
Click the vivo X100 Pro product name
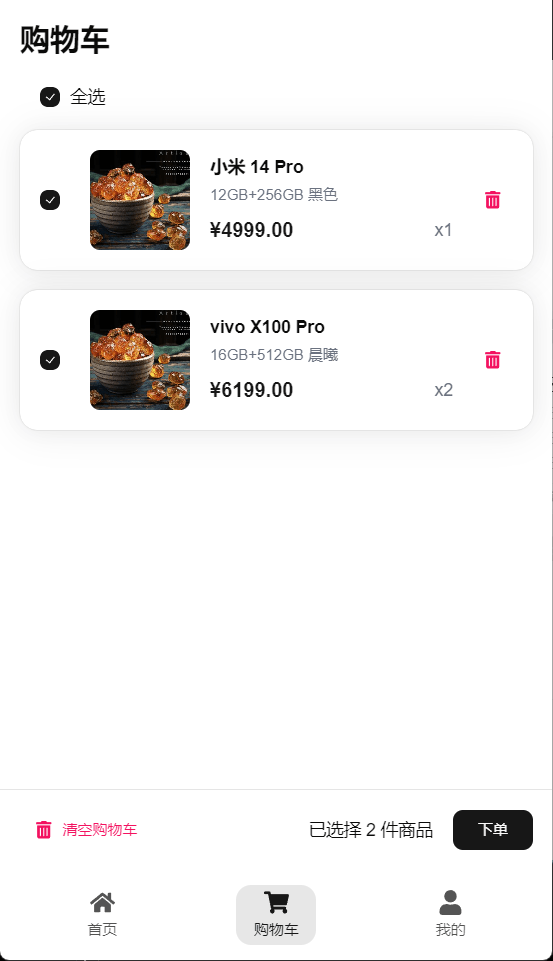(267, 327)
